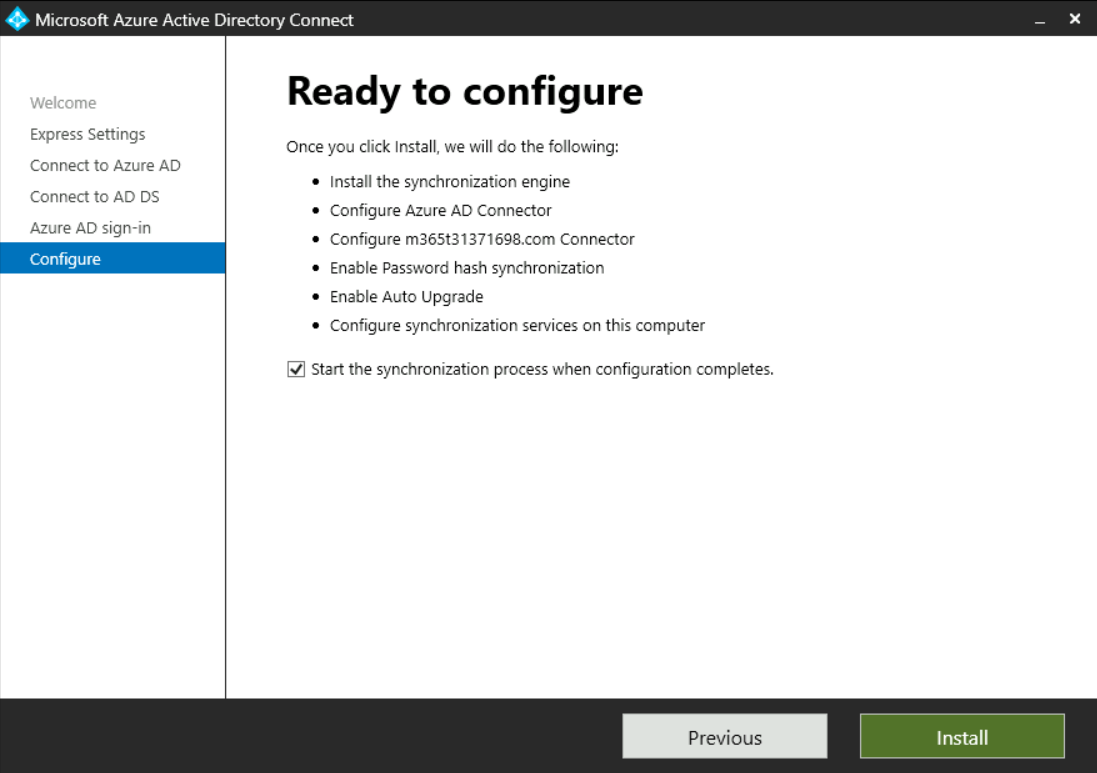Select the highlighted Configure step
The height and width of the screenshot is (773, 1097).
(x=65, y=259)
